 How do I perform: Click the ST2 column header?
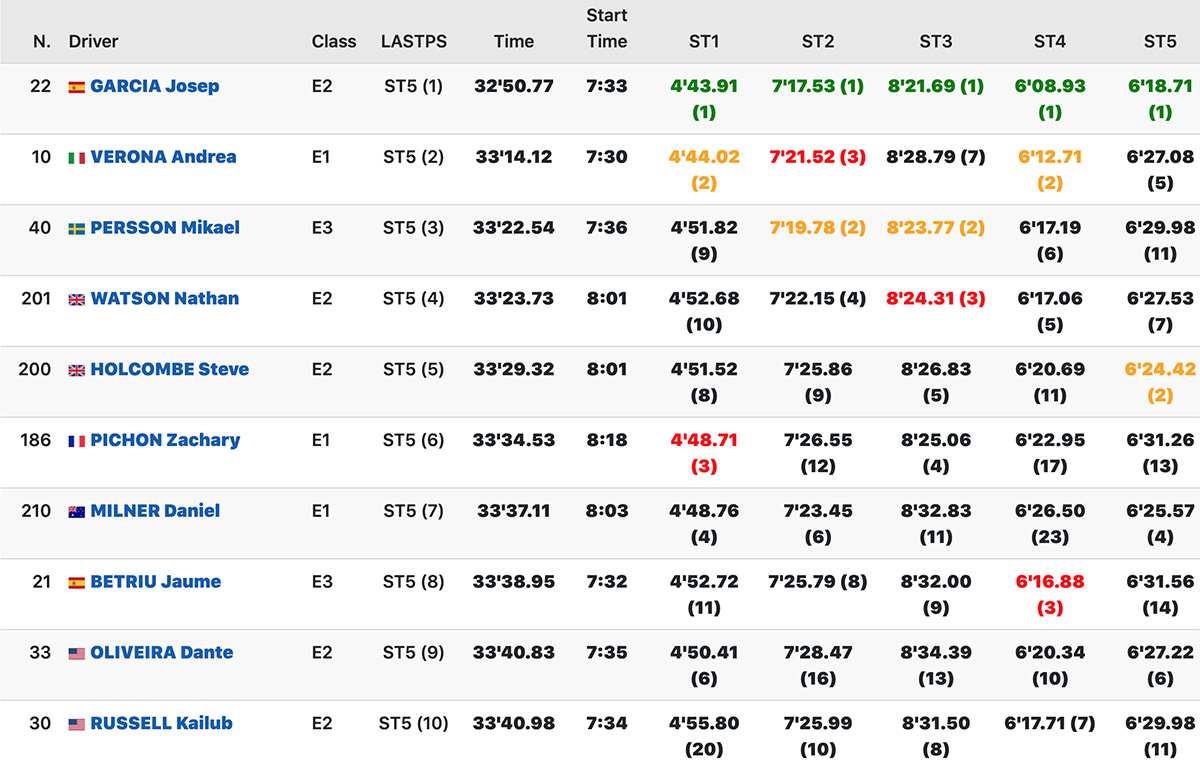818,42
